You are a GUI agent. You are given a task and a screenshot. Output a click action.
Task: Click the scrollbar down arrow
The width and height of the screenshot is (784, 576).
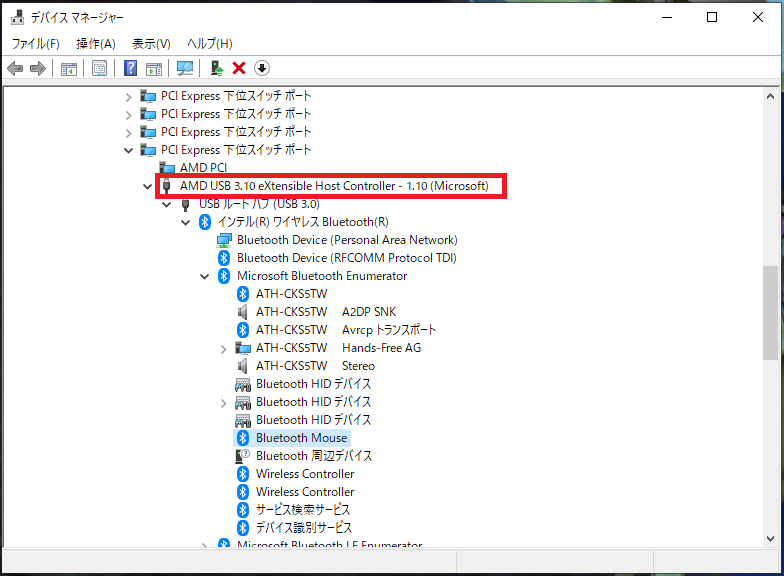coord(770,538)
